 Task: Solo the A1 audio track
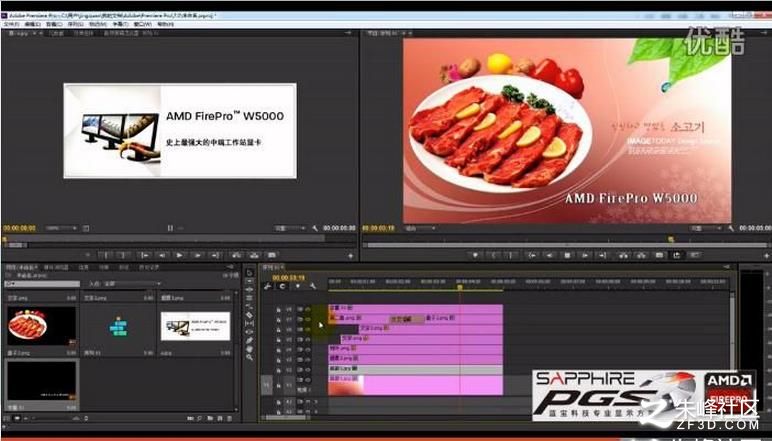point(316,402)
